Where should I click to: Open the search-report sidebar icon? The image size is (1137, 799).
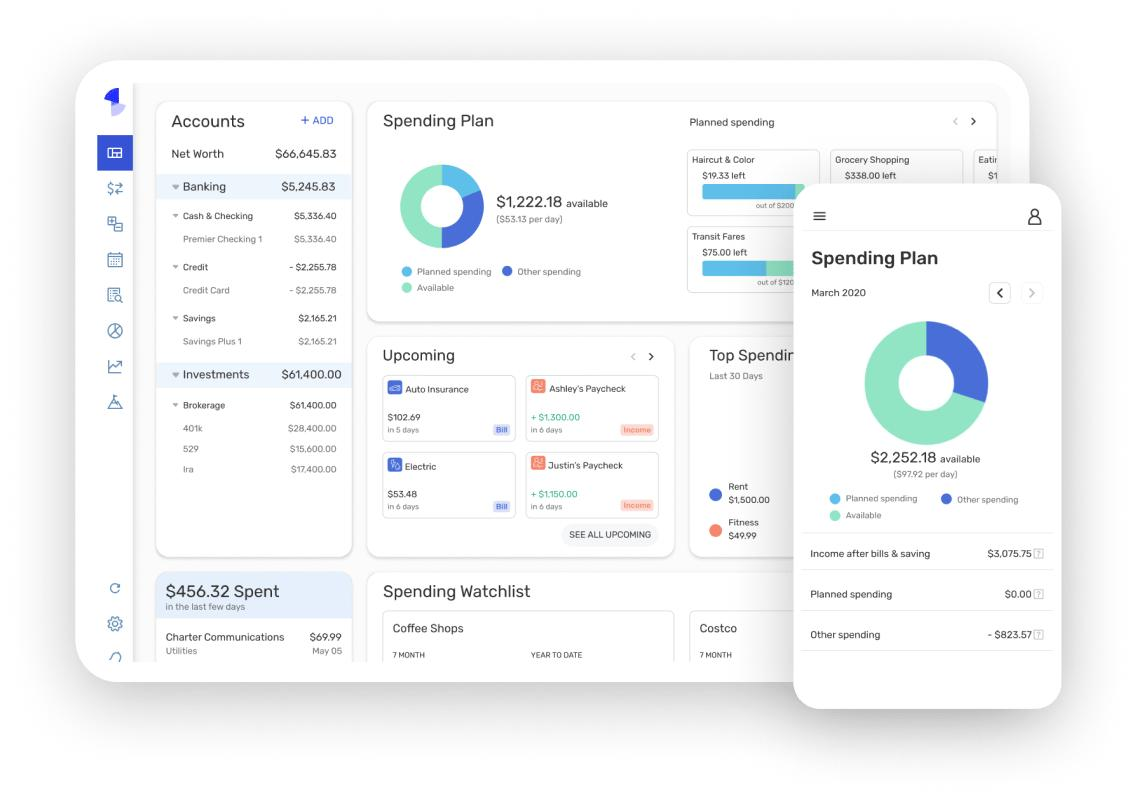[x=115, y=295]
